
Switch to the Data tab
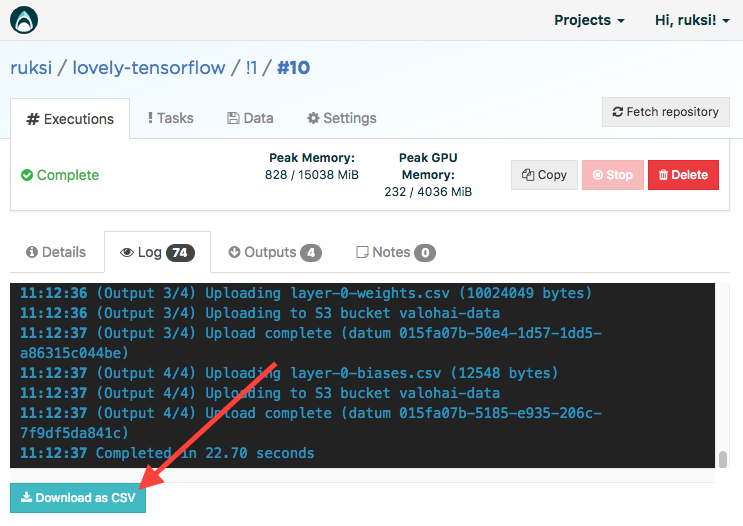click(x=250, y=118)
